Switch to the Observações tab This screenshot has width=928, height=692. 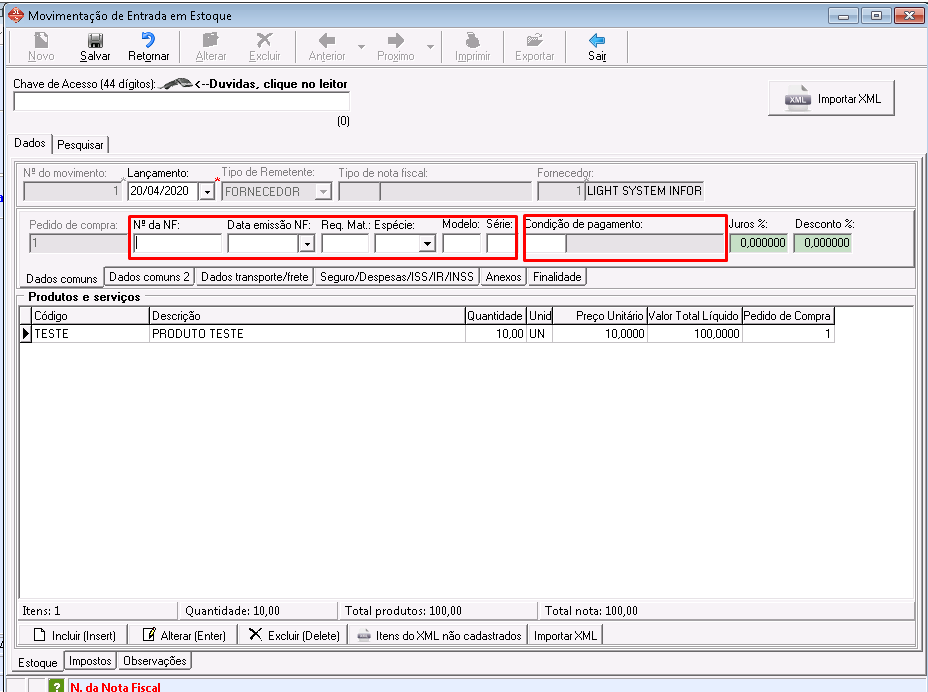pyautogui.click(x=154, y=661)
